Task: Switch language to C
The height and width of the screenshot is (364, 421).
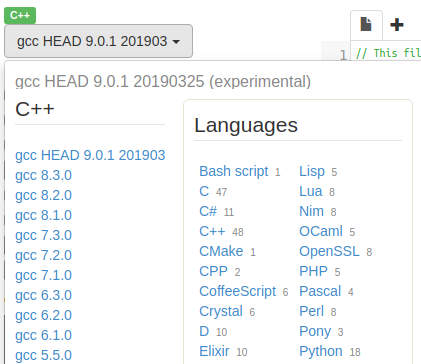Action: (x=204, y=191)
